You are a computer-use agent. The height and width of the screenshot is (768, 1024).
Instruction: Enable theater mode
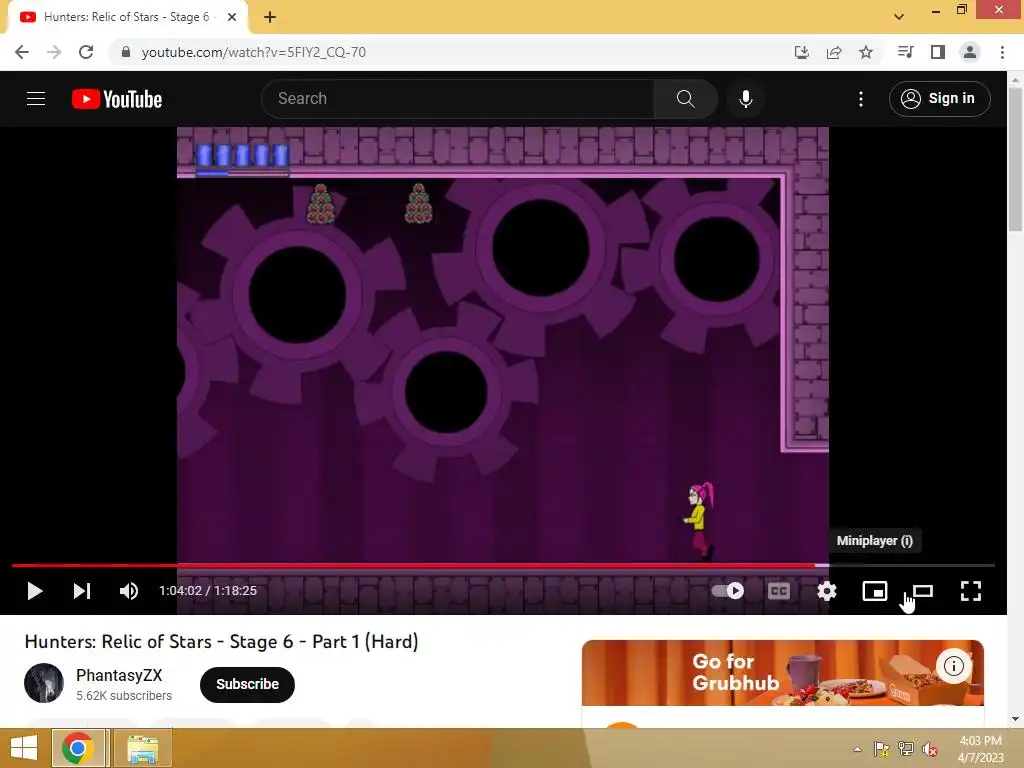click(923, 591)
